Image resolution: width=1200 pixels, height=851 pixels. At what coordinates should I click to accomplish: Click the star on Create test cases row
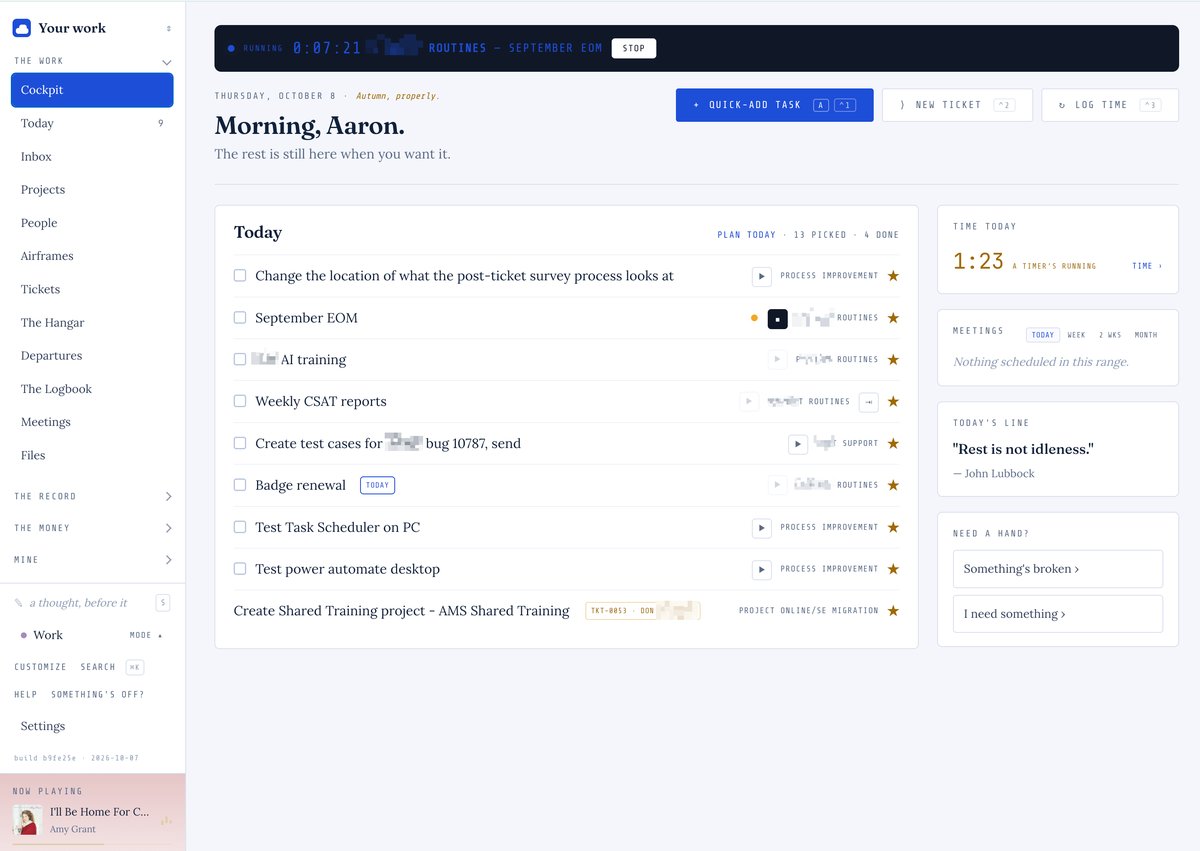coord(893,443)
